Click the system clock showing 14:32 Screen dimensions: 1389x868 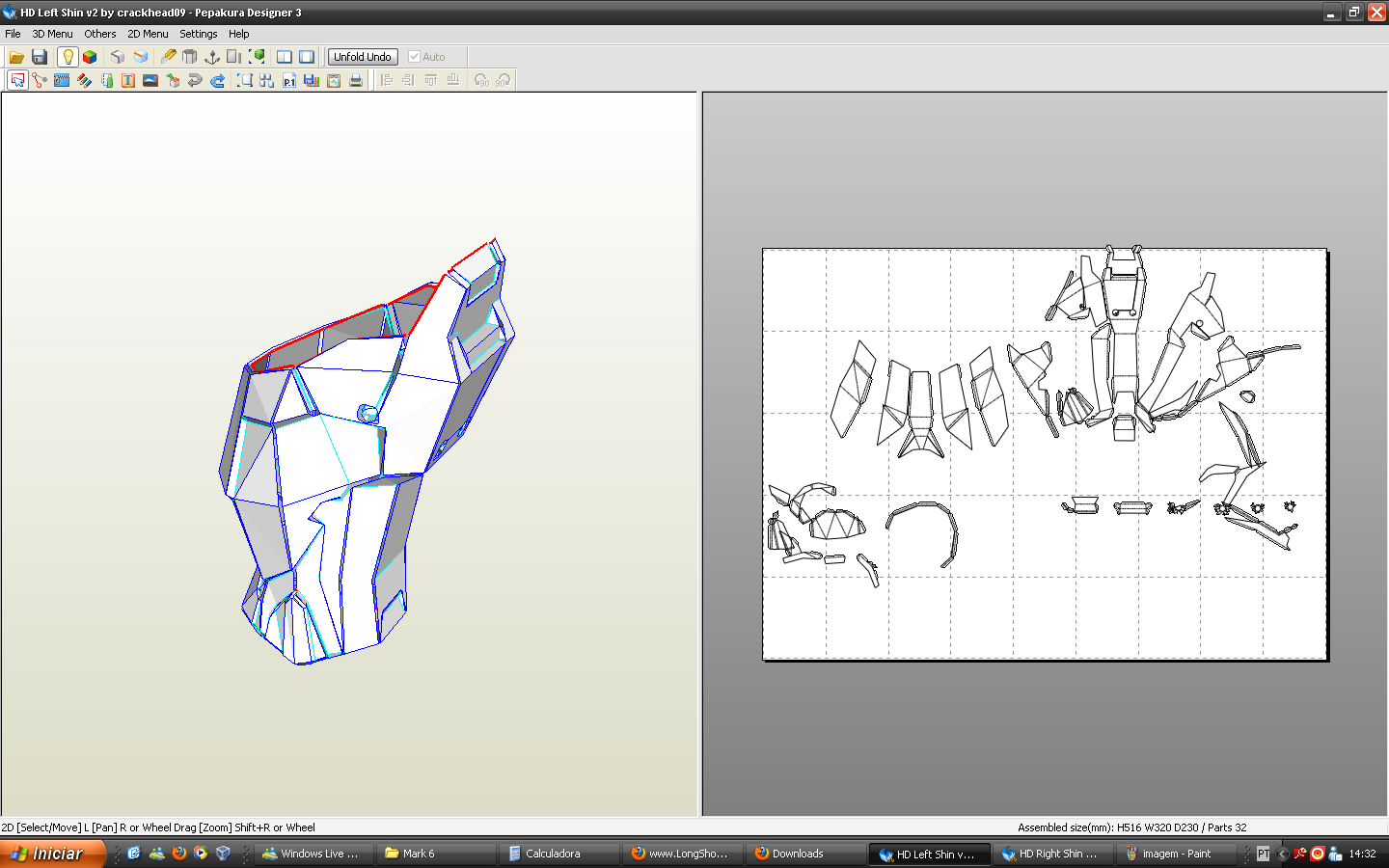click(x=1362, y=854)
